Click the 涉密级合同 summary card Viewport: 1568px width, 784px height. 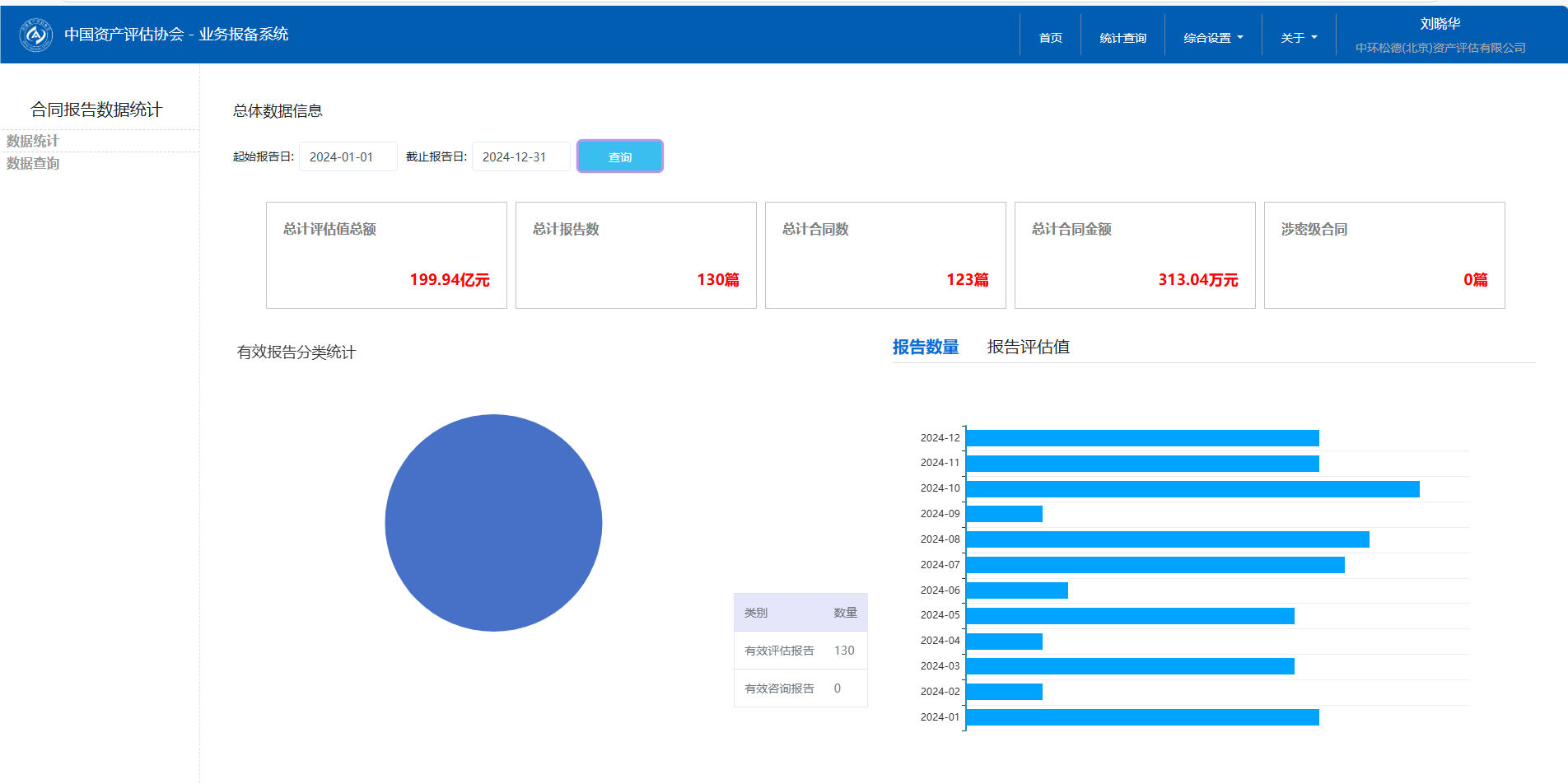tap(1384, 255)
